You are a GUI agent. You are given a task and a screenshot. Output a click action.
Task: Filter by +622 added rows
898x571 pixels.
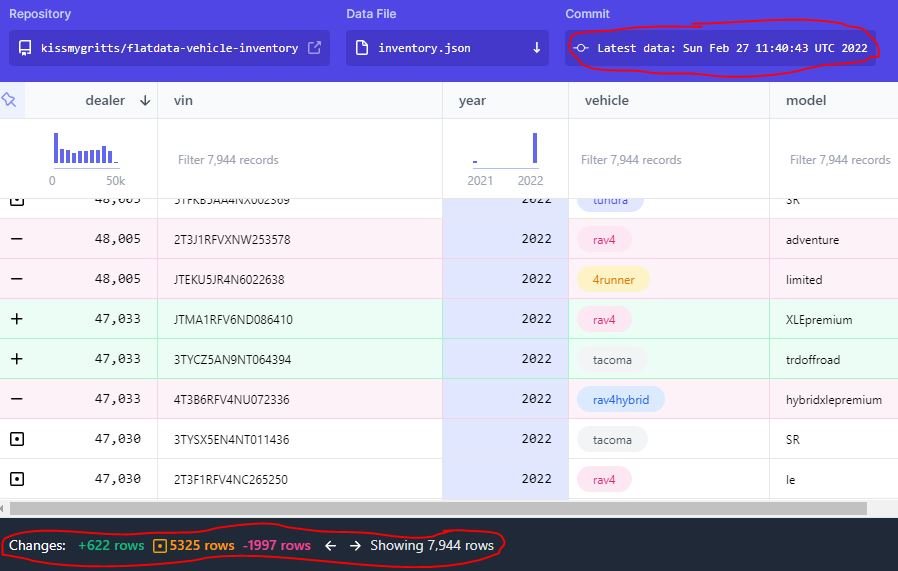pyautogui.click(x=111, y=545)
